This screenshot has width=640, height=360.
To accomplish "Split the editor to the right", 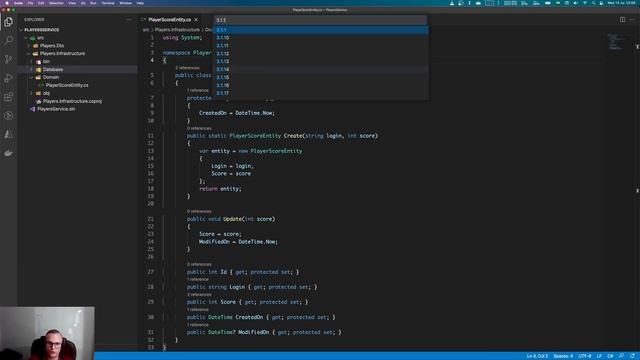I will [x=622, y=19].
